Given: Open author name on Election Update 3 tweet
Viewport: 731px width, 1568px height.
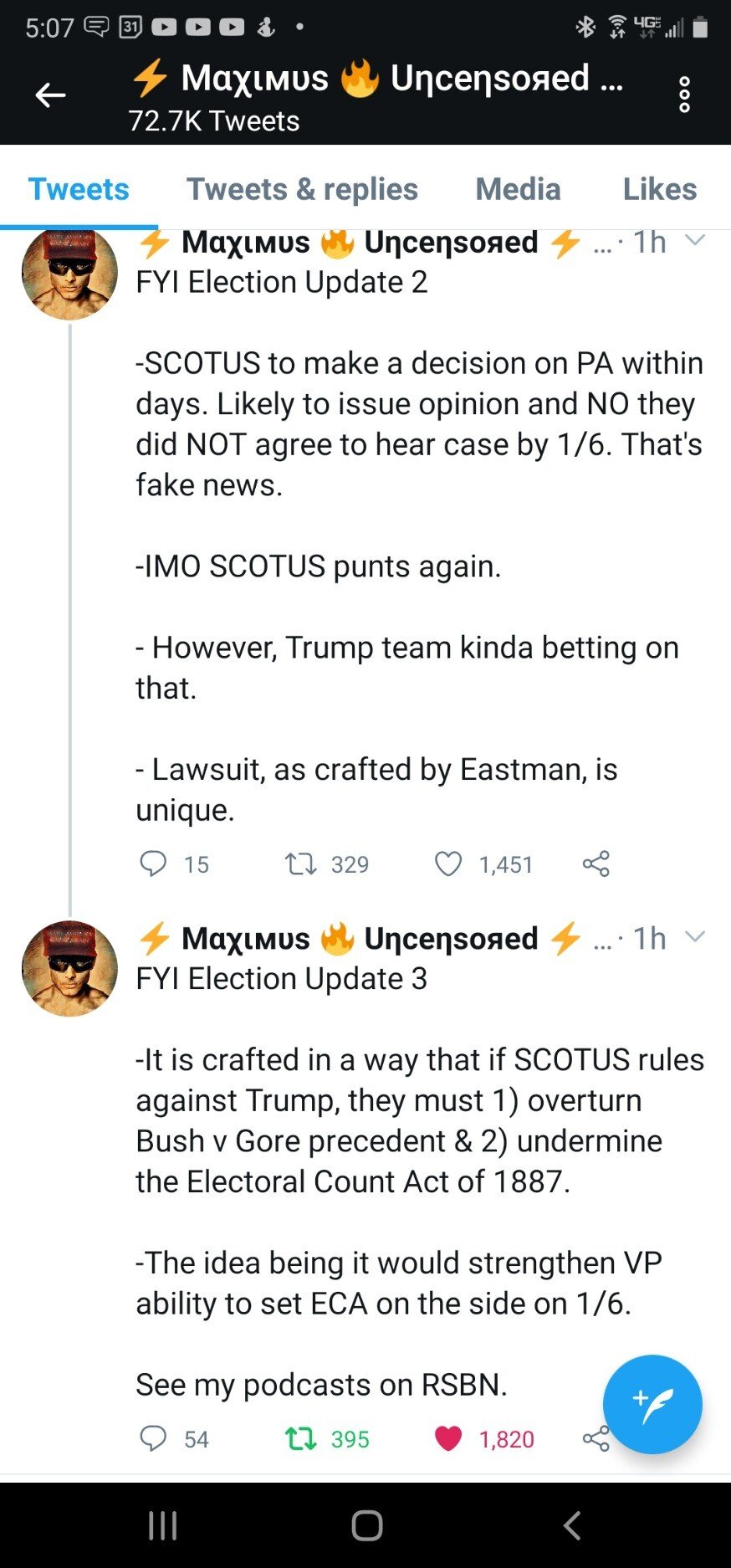Looking at the screenshot, I should coord(360,939).
